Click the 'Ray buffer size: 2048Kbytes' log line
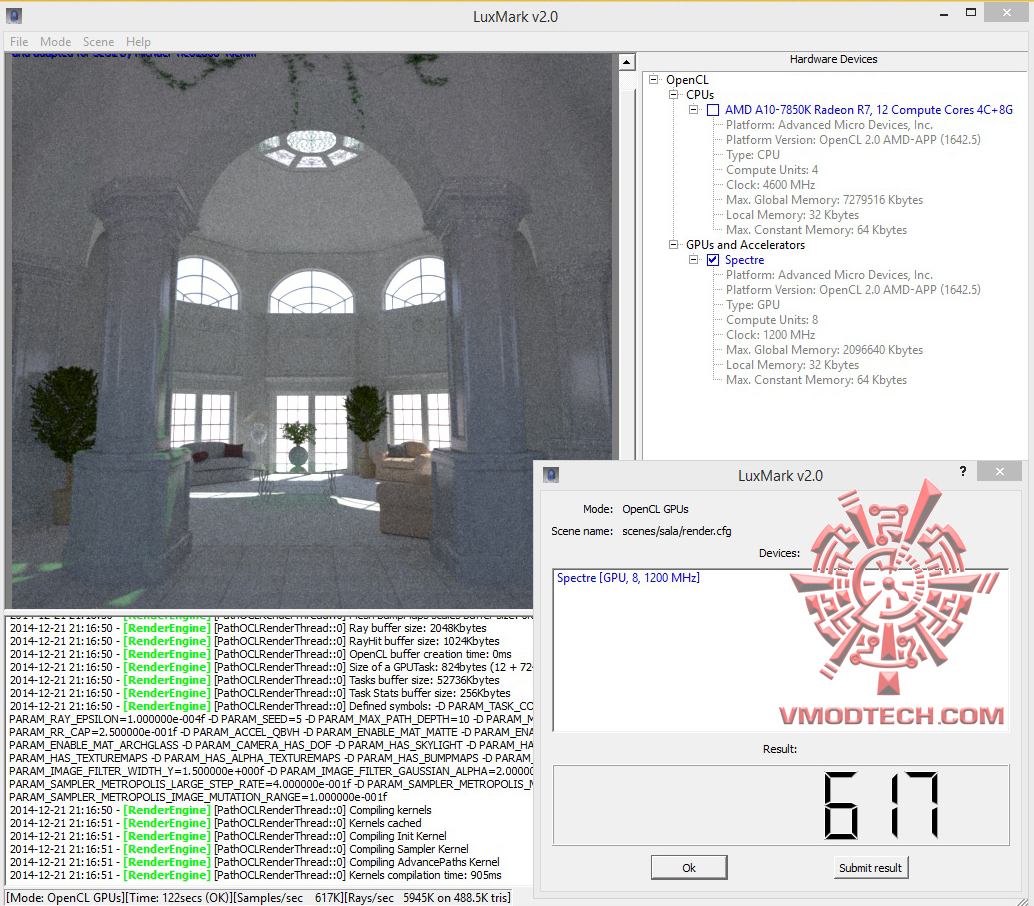This screenshot has width=1034, height=906. click(x=248, y=628)
